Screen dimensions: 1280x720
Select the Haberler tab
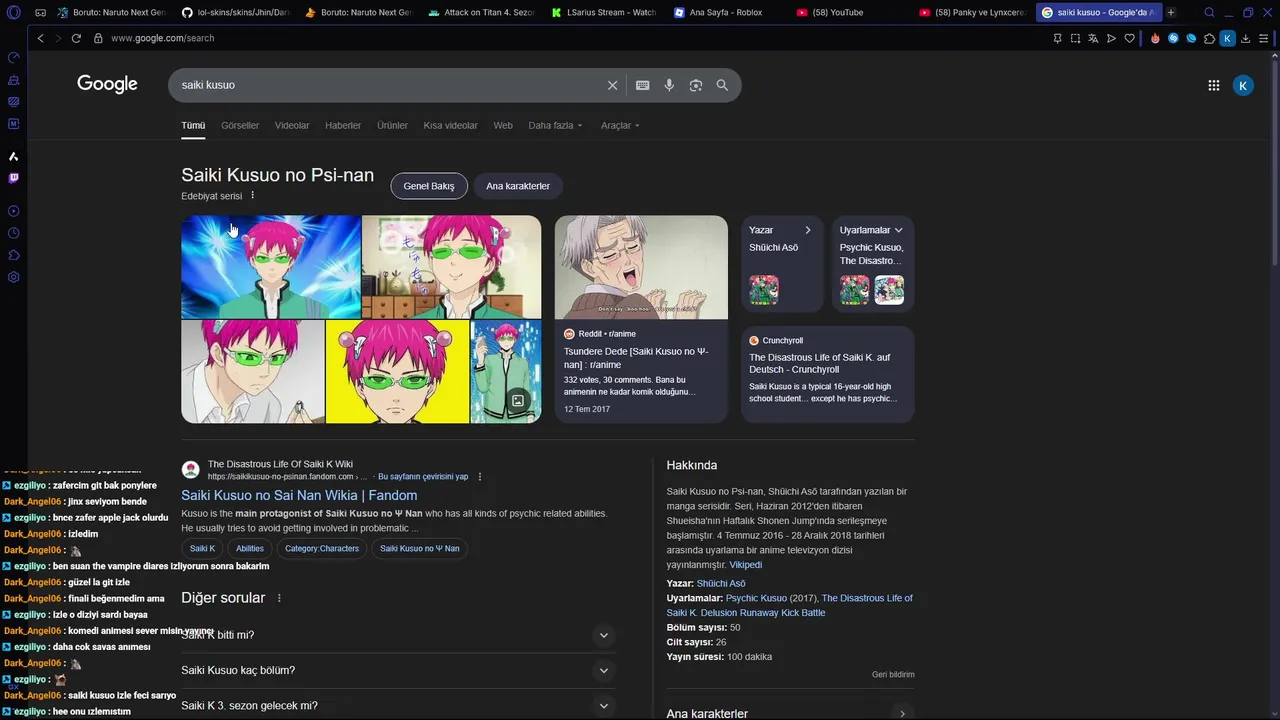pos(343,125)
